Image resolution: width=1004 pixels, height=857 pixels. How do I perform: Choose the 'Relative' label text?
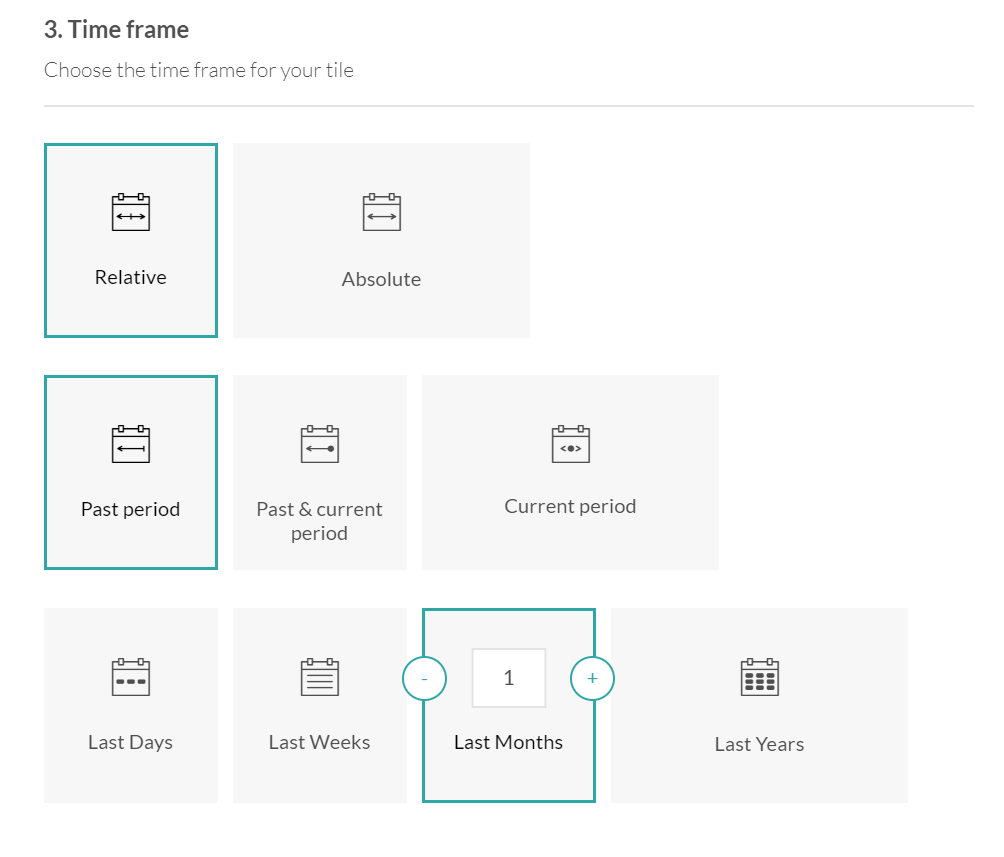tap(130, 277)
